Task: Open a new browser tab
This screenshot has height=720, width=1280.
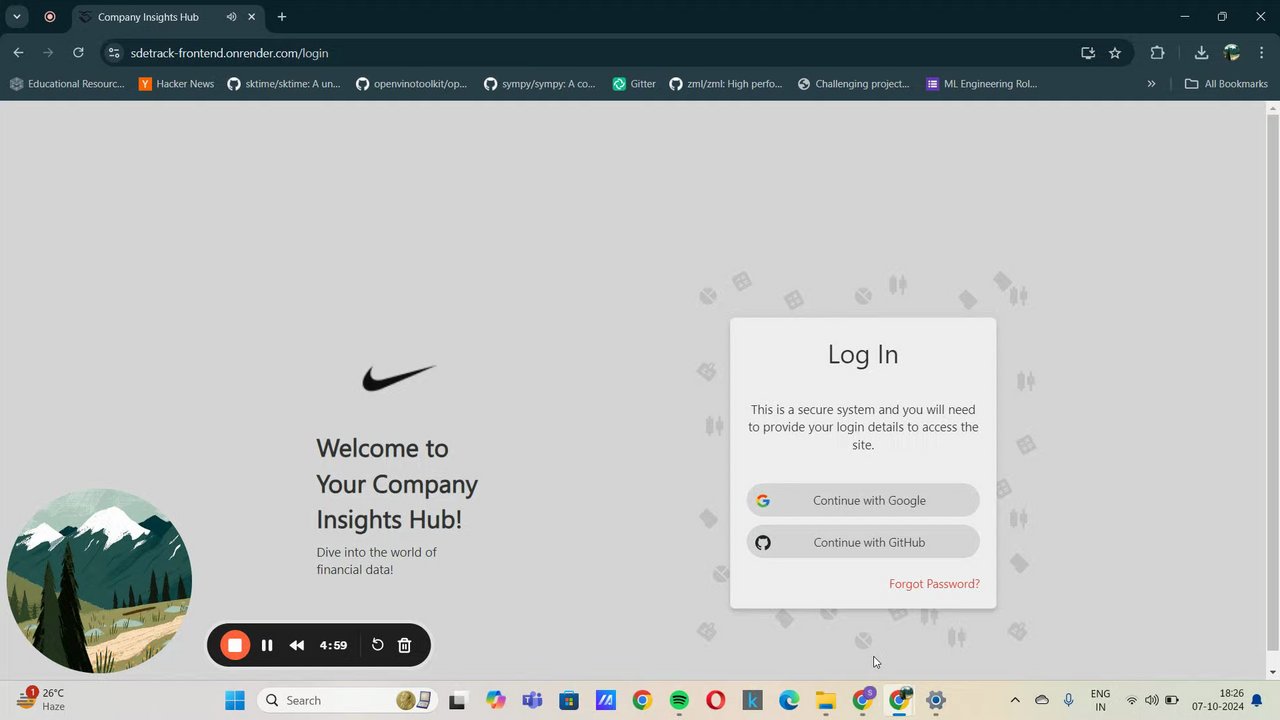Action: [x=282, y=17]
